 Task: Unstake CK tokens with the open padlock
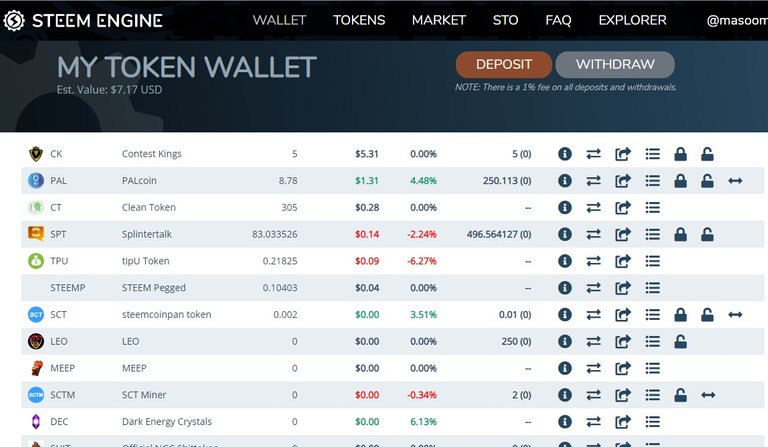pos(707,154)
